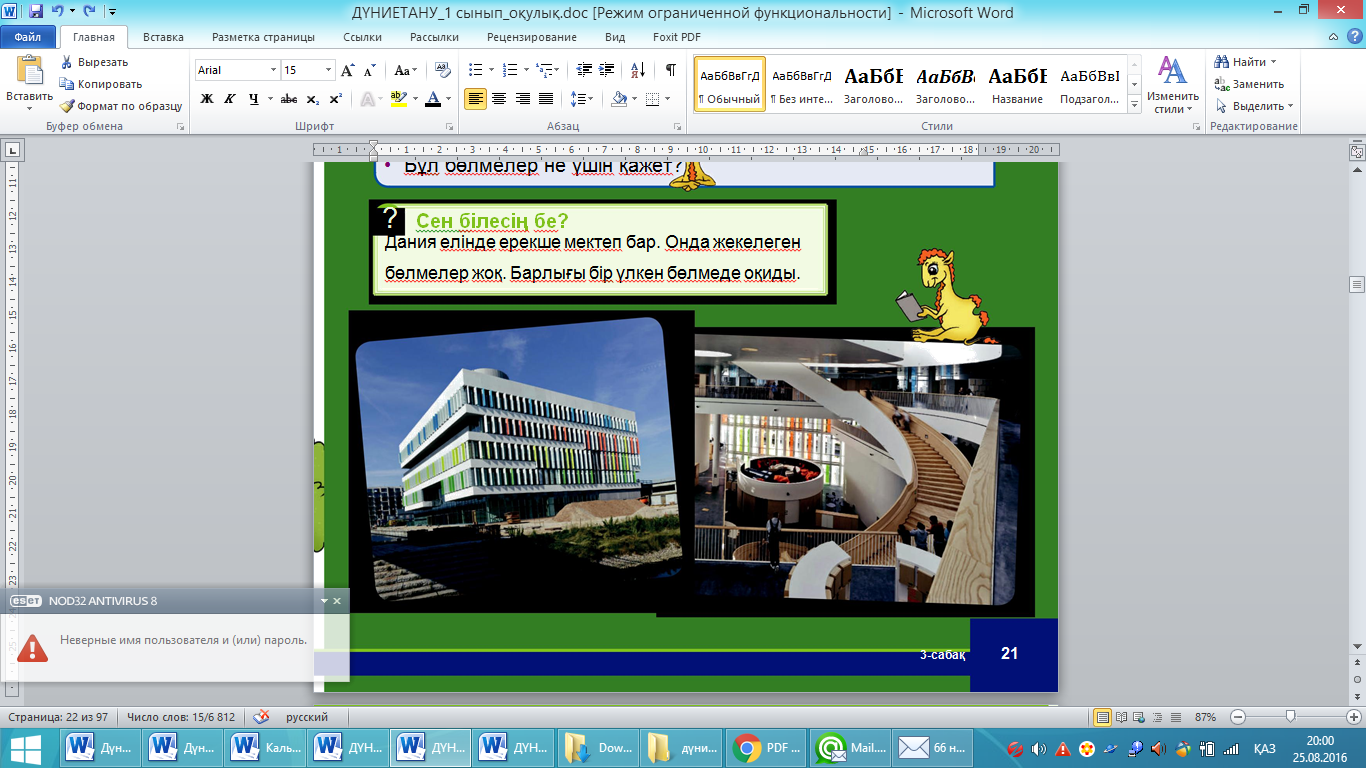Cut selection with Вырезать
1366x768 pixels.
pyautogui.click(x=94, y=62)
